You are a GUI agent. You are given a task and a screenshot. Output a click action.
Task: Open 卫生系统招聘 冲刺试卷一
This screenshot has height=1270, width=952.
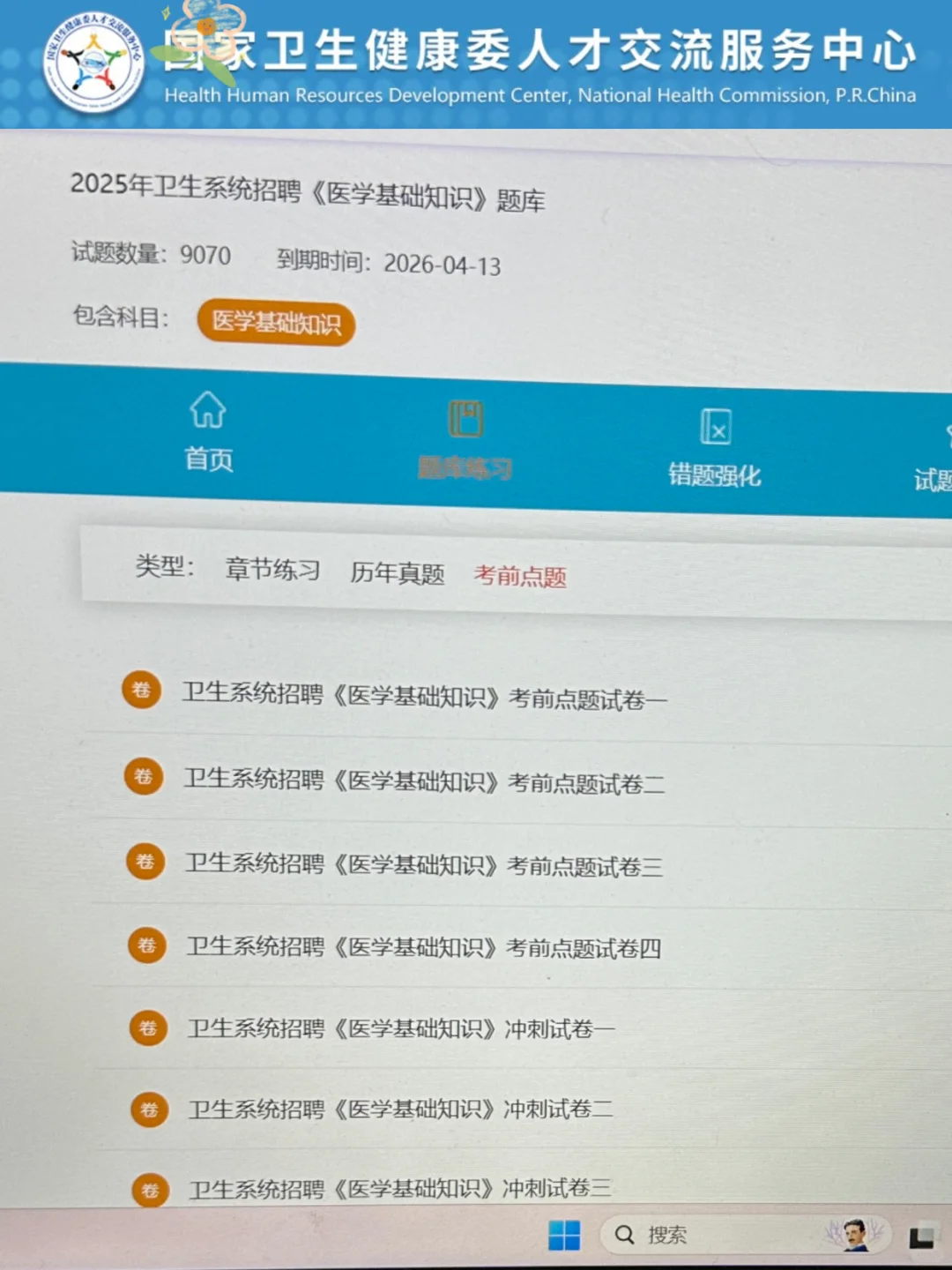401,1028
